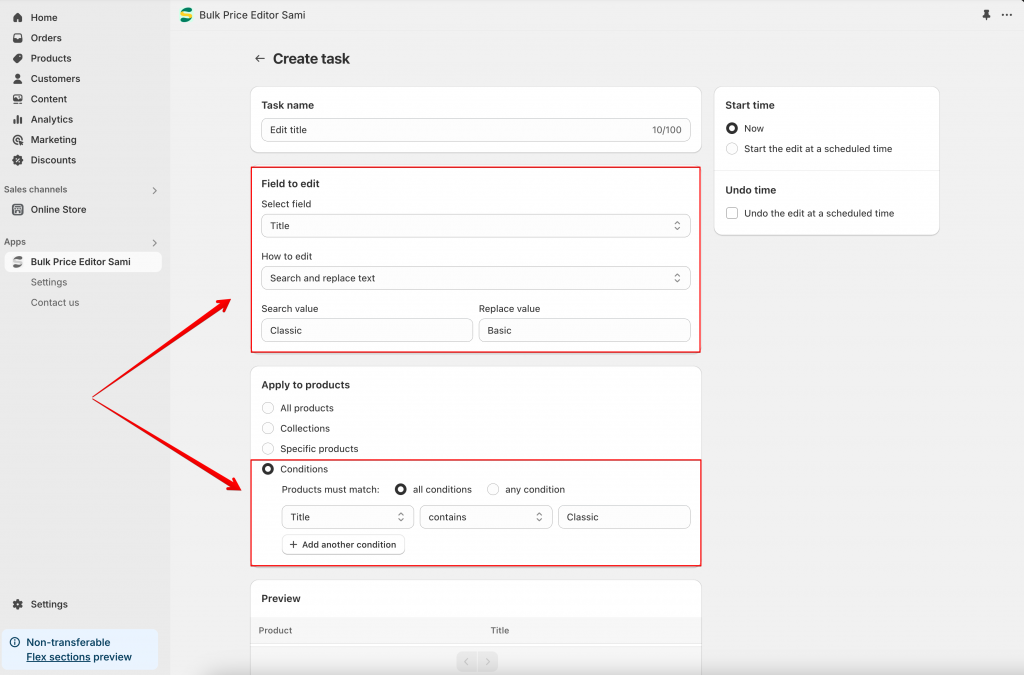Click the Content icon in sidebar
The image size is (1024, 675).
coord(18,99)
